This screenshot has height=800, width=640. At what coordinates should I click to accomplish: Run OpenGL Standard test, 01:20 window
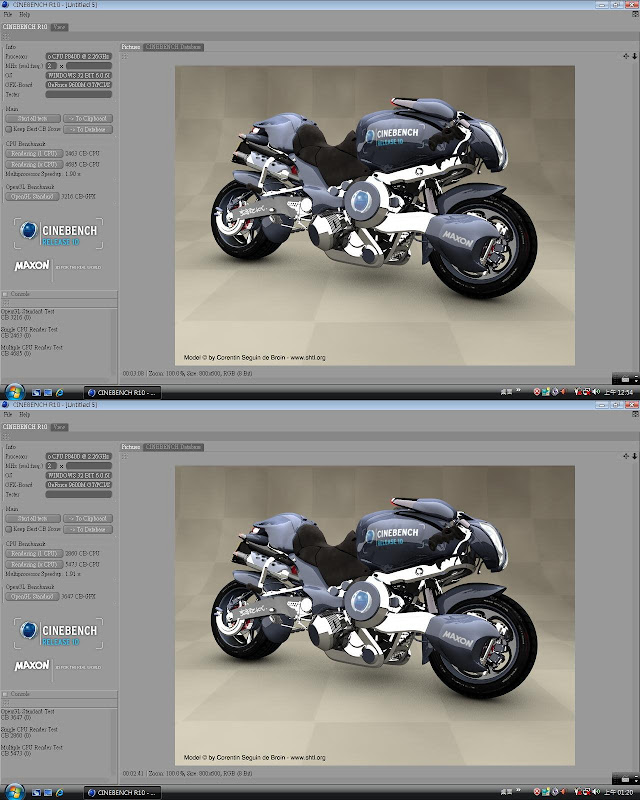tap(32, 596)
